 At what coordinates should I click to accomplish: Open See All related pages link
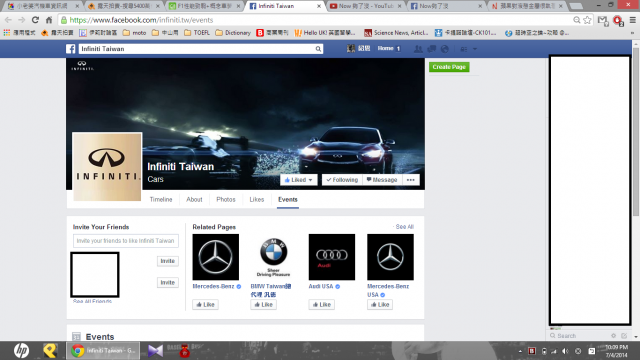coord(404,227)
